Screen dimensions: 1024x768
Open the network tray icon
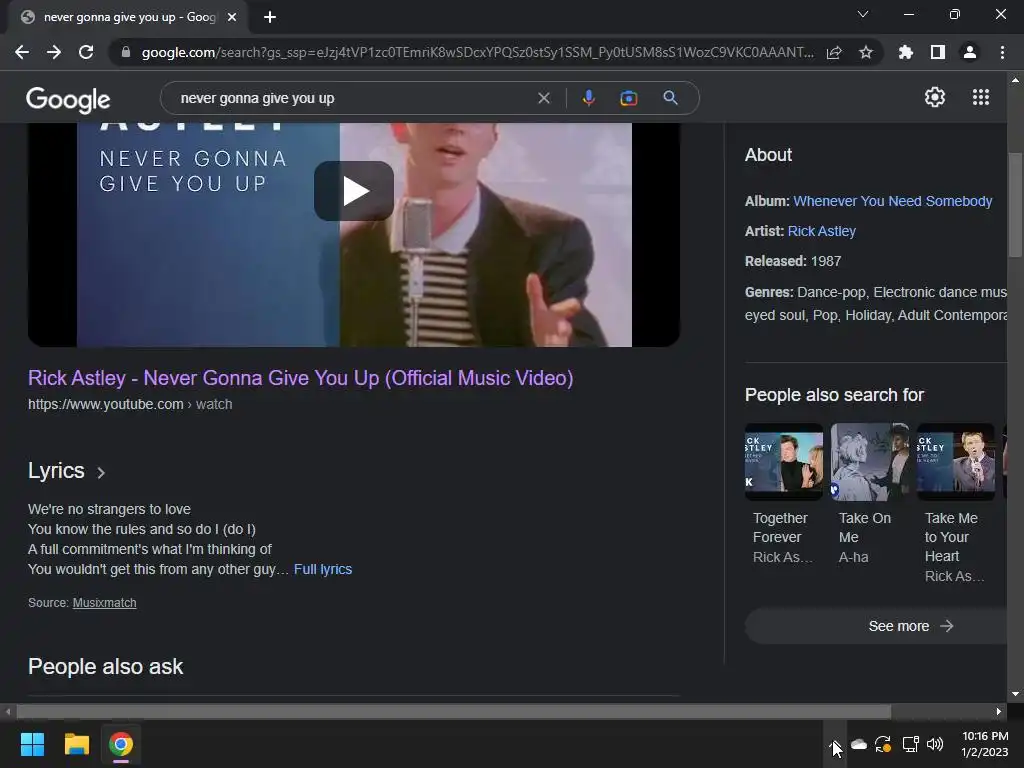(x=910, y=744)
